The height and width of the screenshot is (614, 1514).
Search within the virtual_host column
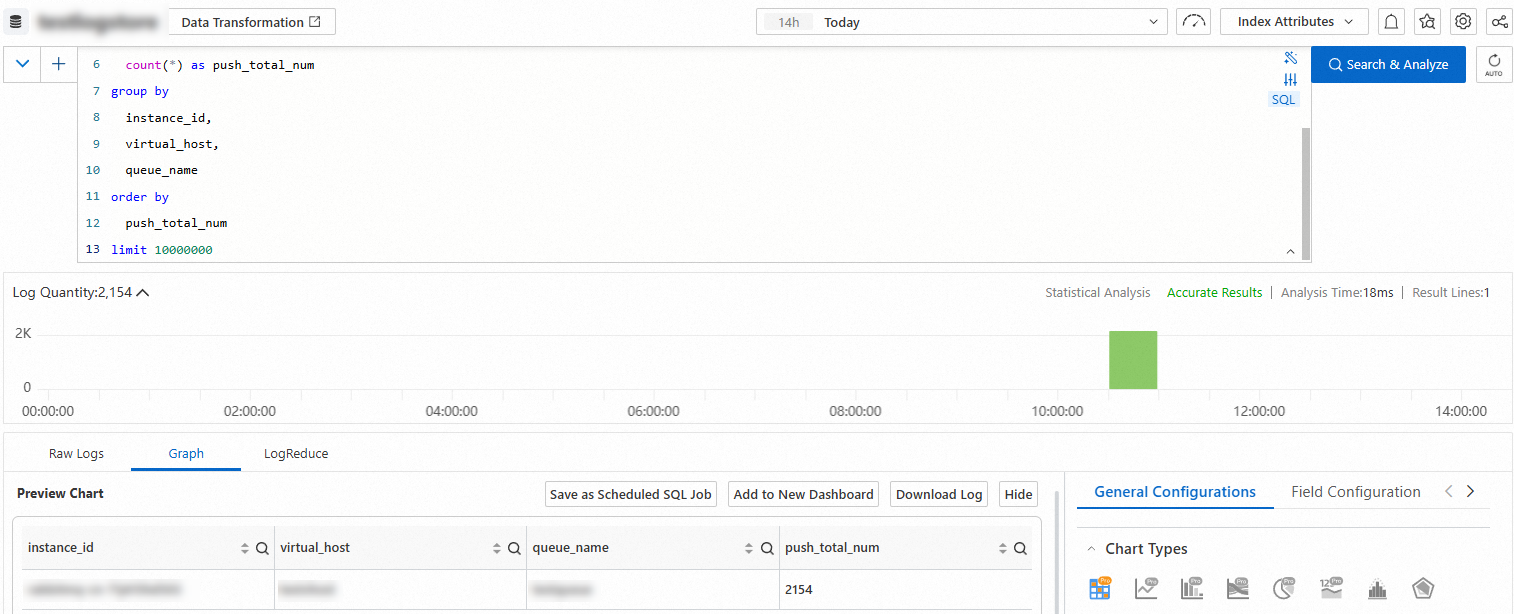514,548
